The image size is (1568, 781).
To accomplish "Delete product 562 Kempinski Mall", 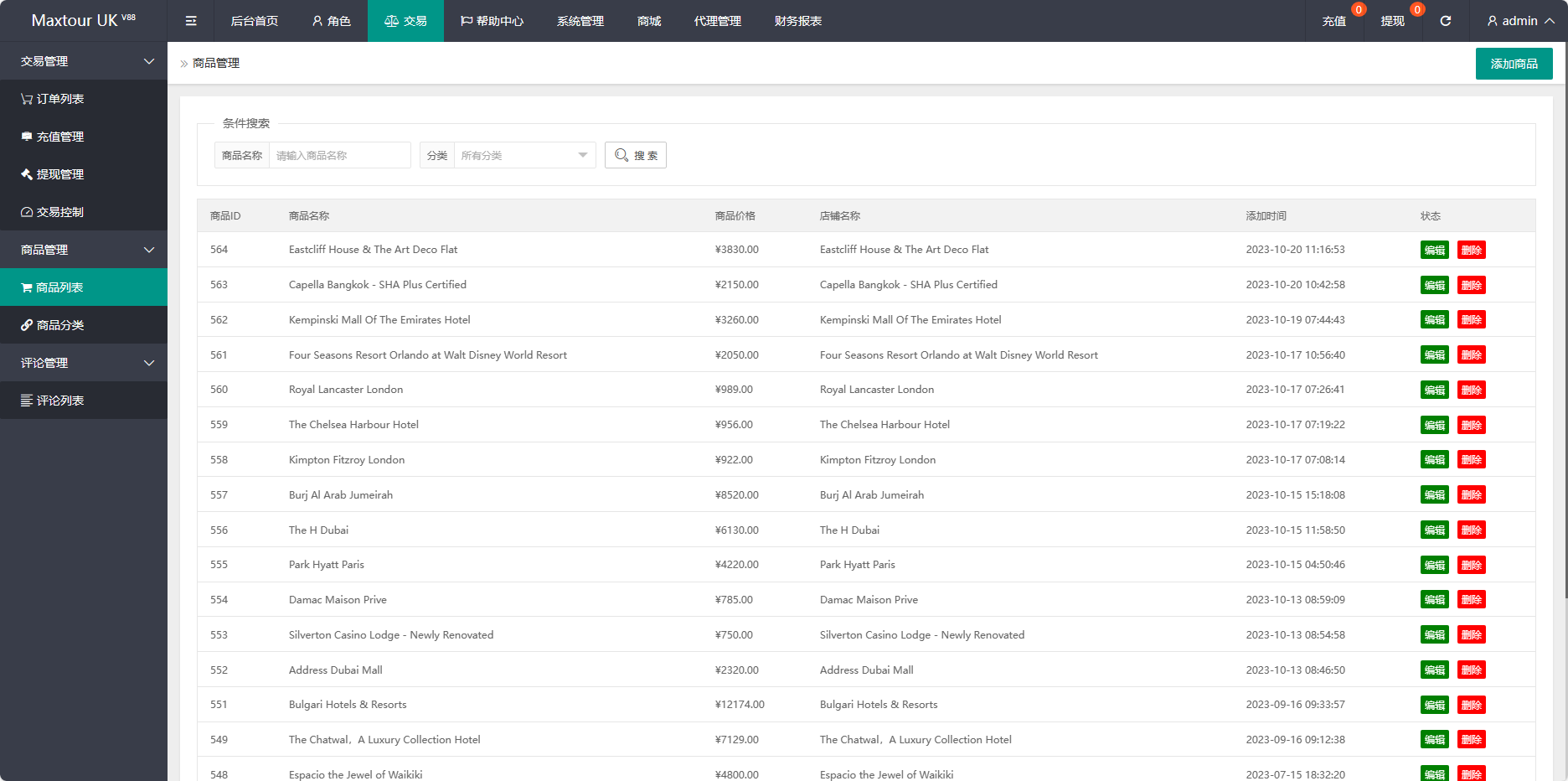I will pos(1472,320).
